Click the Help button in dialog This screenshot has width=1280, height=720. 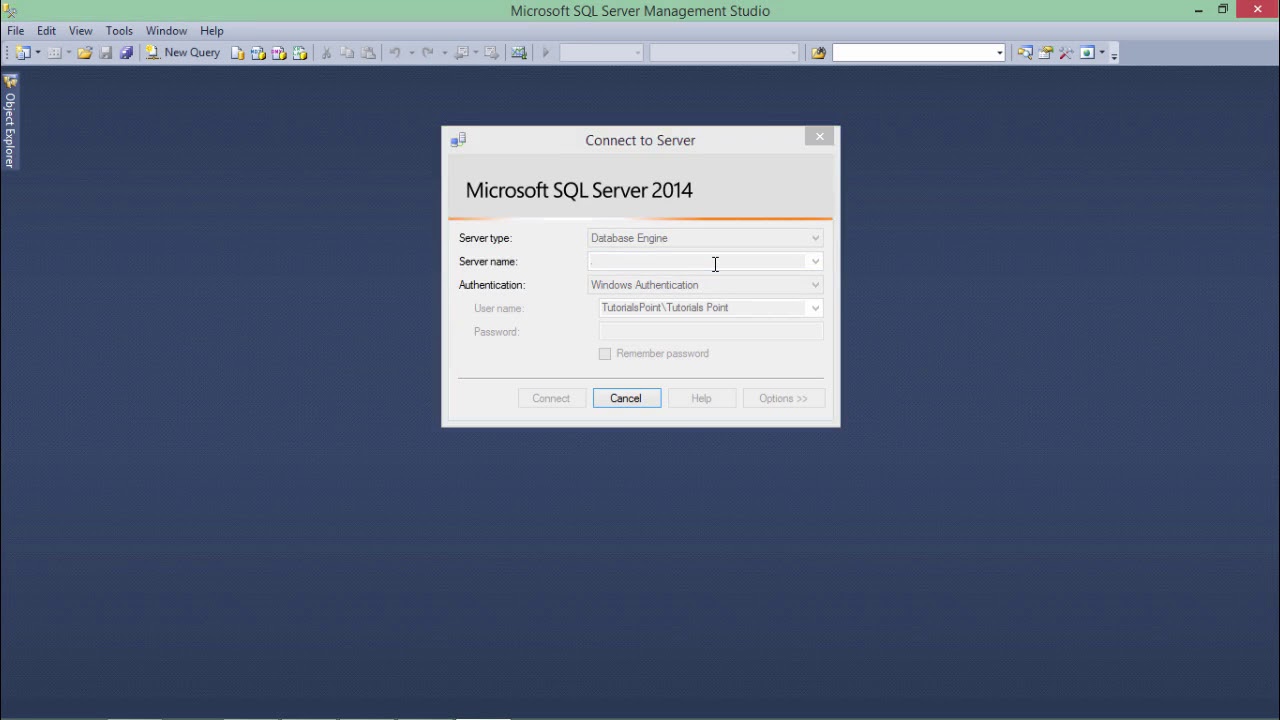[x=702, y=398]
